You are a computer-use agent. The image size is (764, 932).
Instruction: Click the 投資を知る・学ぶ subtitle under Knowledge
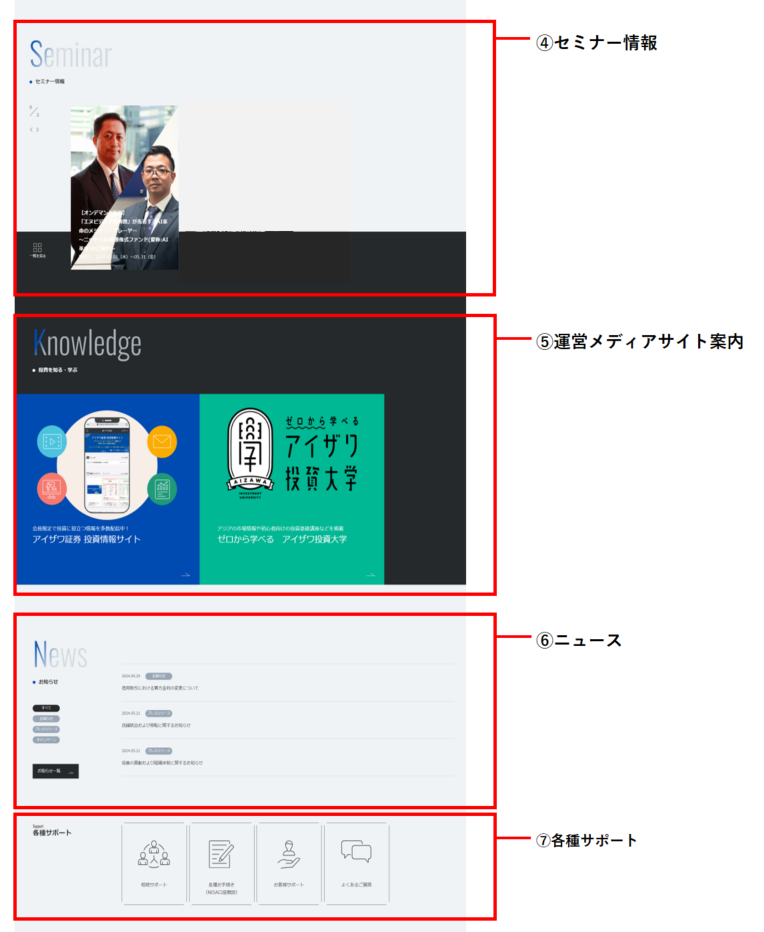click(58, 370)
